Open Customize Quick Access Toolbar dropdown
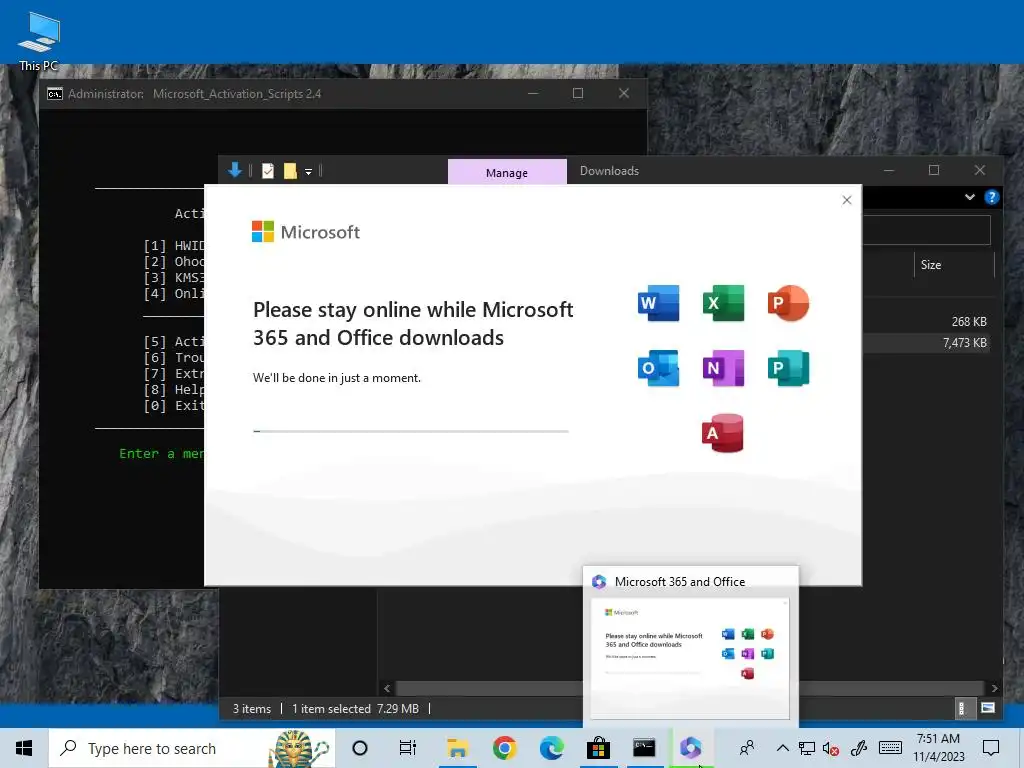Viewport: 1024px width, 768px height. coord(308,172)
